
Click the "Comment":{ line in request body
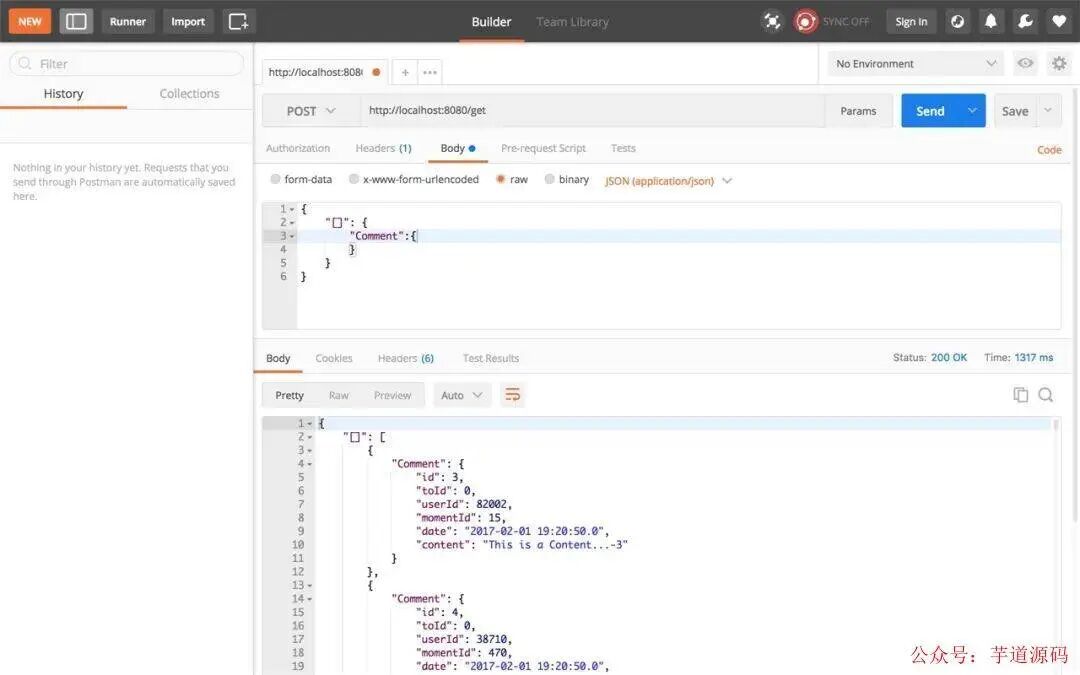pos(383,236)
